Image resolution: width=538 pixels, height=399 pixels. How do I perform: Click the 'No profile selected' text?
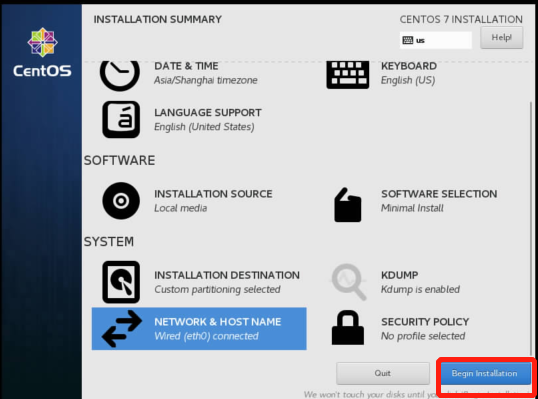pyautogui.click(x=423, y=336)
